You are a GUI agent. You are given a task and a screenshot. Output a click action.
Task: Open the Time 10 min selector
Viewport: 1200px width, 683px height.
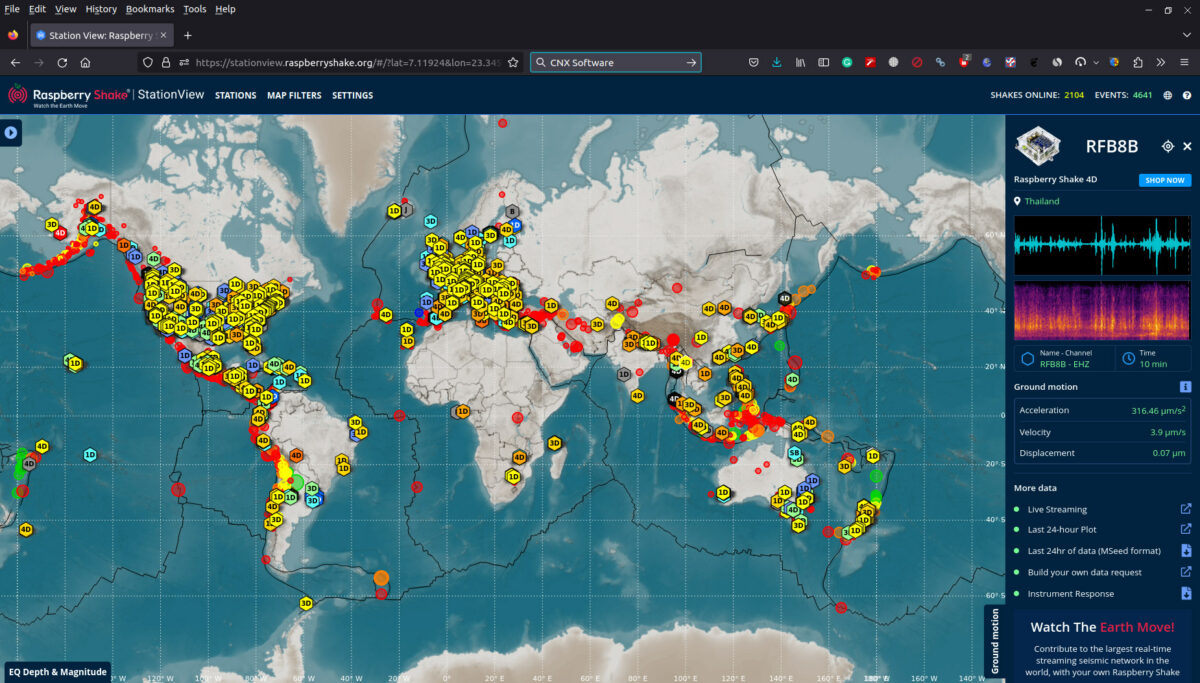1154,359
